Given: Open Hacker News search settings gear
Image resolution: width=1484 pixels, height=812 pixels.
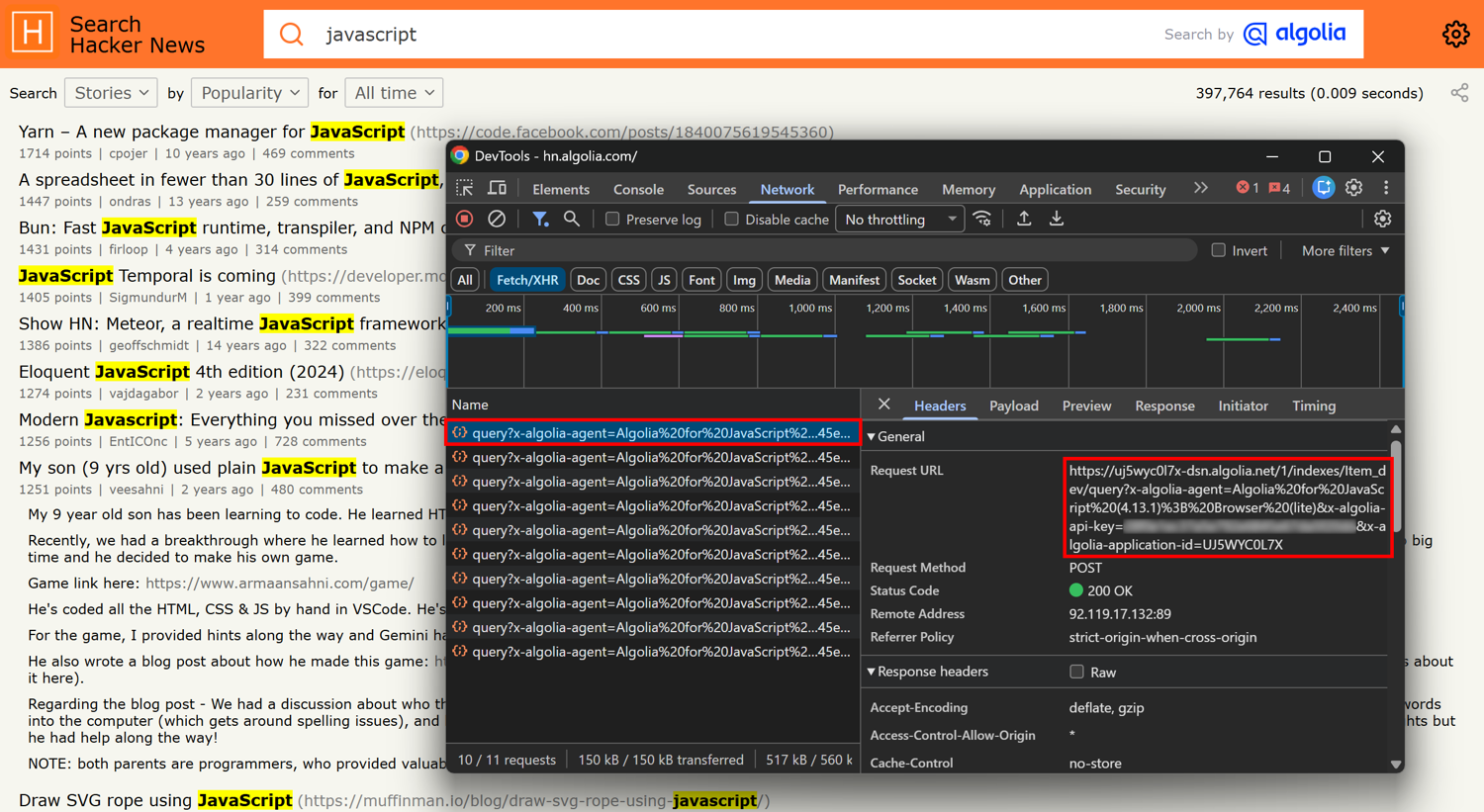Looking at the screenshot, I should 1455,34.
